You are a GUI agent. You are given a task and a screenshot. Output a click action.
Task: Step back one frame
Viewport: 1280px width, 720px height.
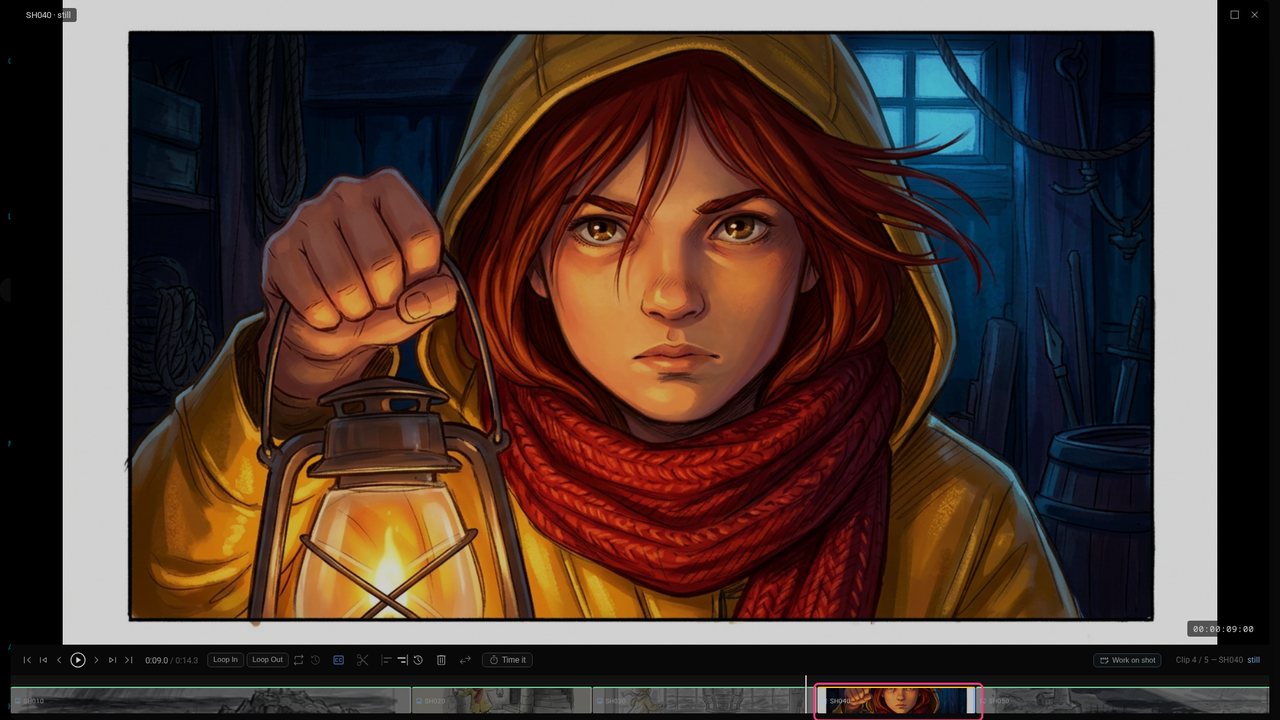[x=59, y=660]
